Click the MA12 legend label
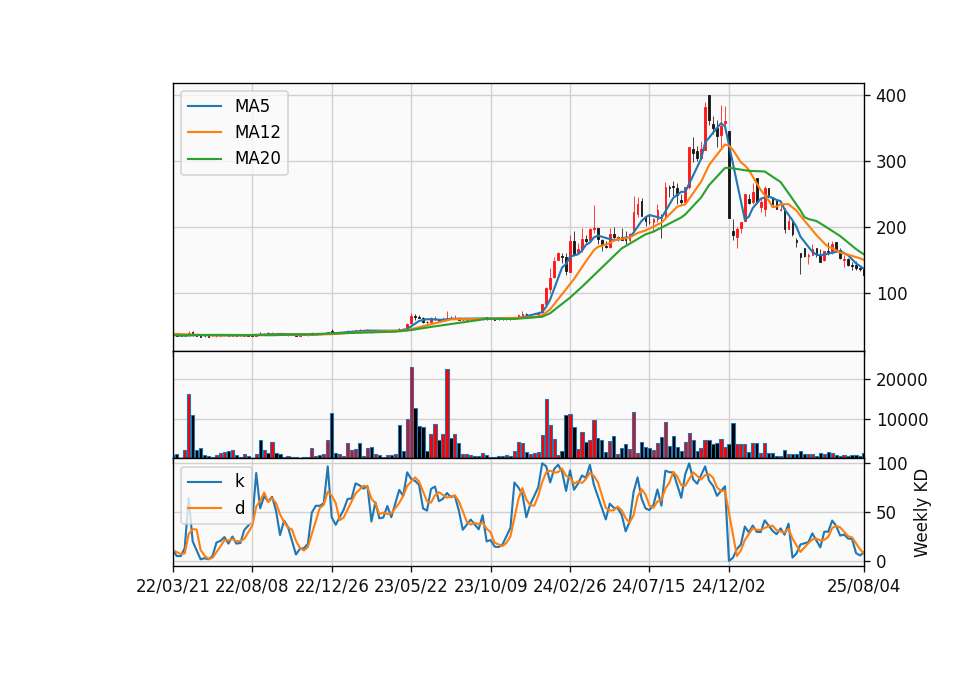The image size is (960, 690). (257, 132)
